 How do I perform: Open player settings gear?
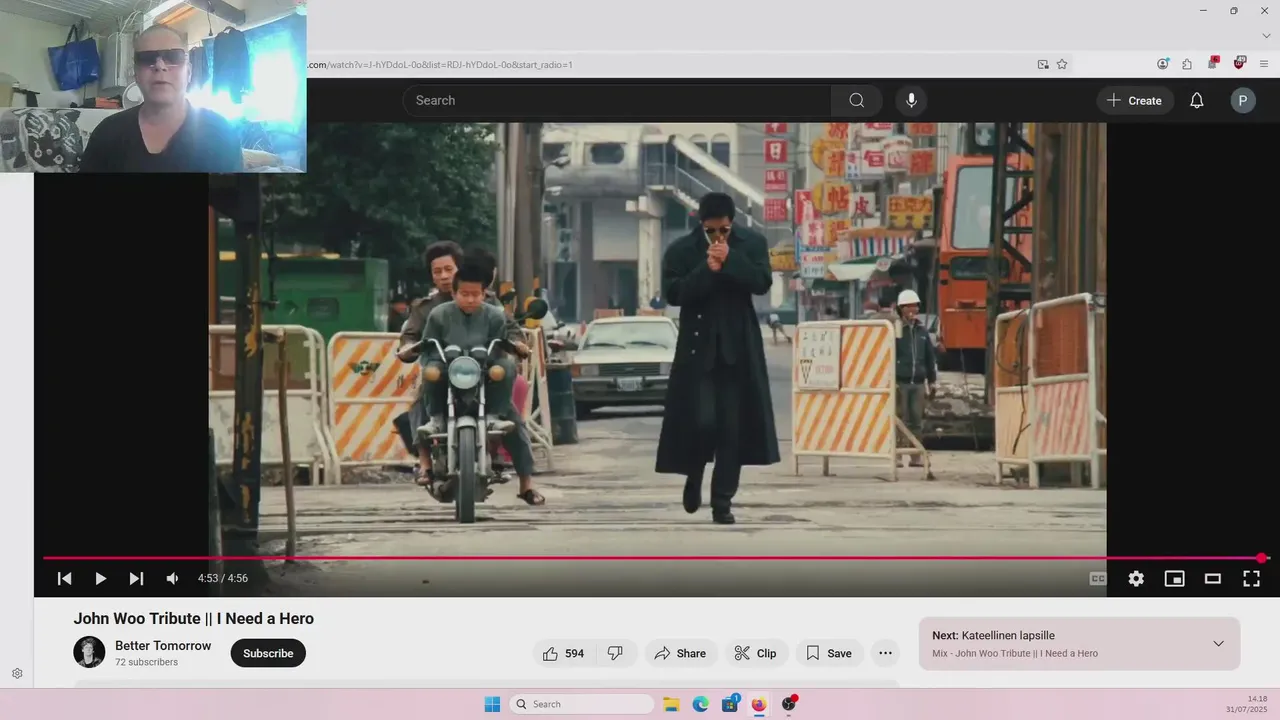1136,578
